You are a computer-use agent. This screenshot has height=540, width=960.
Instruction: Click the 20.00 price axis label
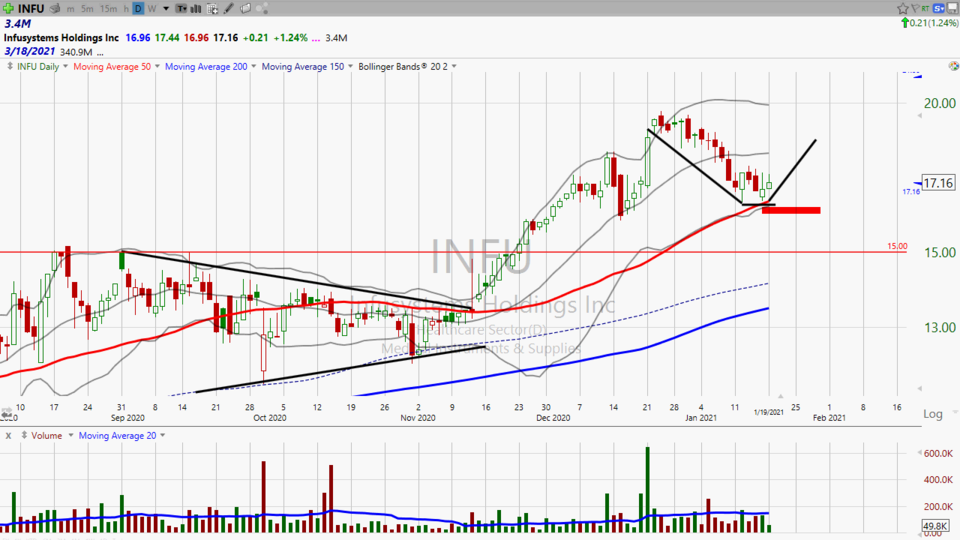click(x=939, y=103)
